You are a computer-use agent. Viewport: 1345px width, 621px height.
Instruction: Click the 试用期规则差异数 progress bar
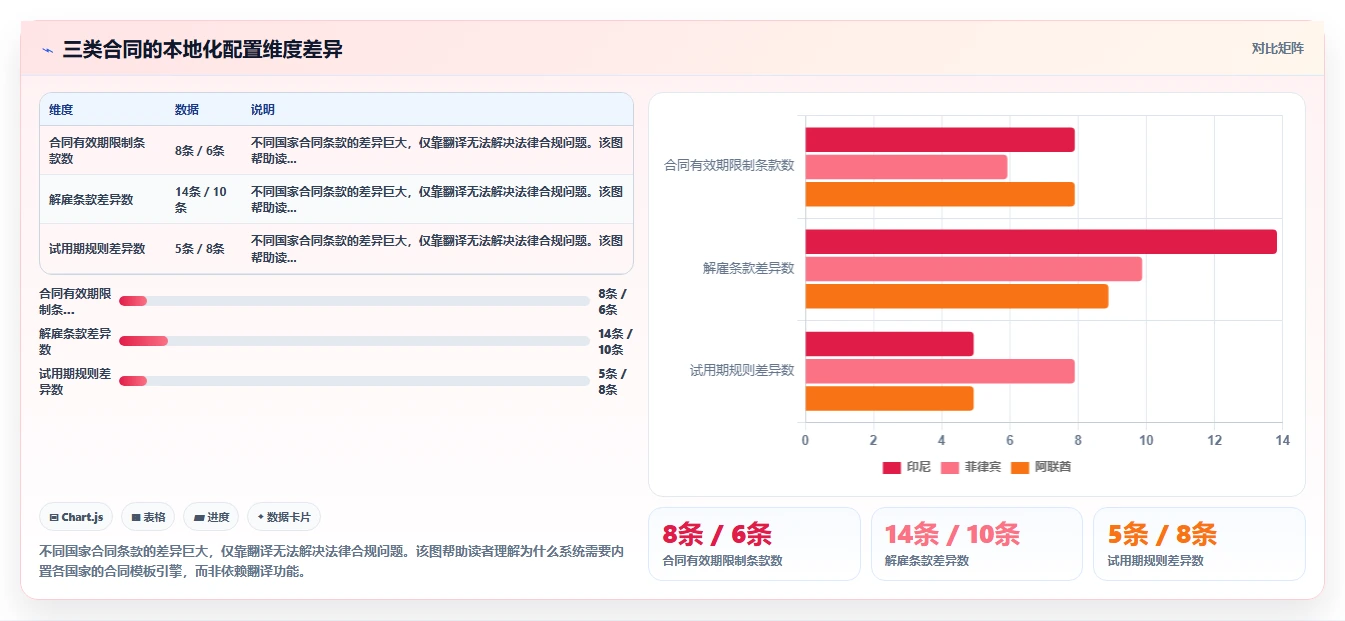(x=354, y=381)
